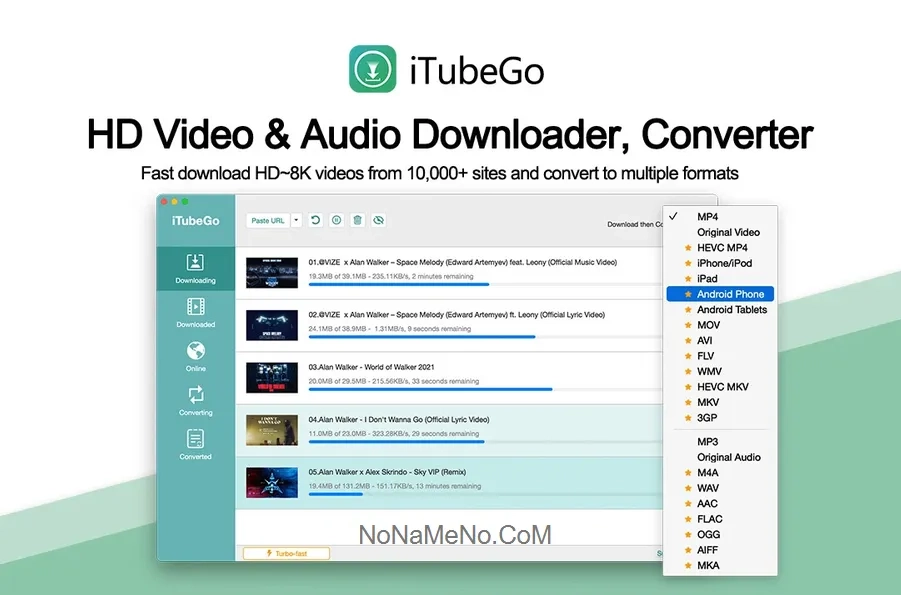Select MP3 audio format menu entry

(707, 442)
